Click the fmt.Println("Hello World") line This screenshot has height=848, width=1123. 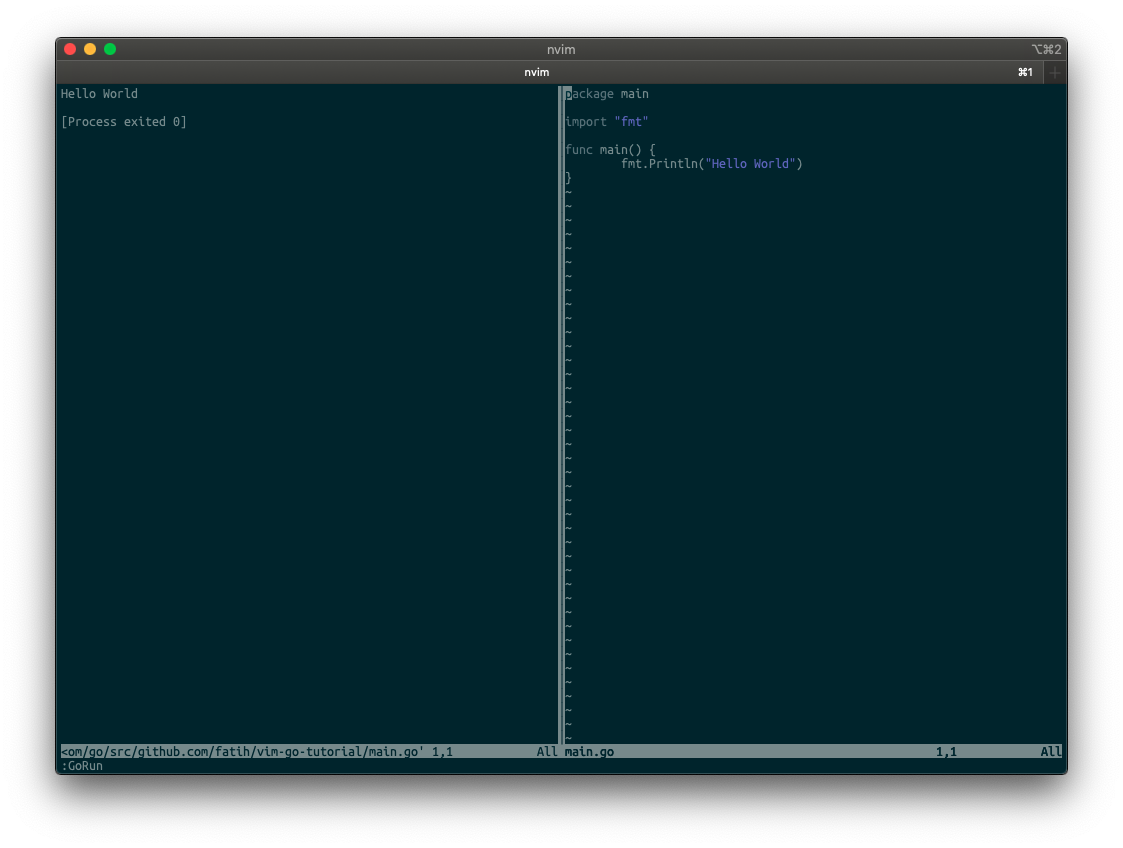pos(712,164)
